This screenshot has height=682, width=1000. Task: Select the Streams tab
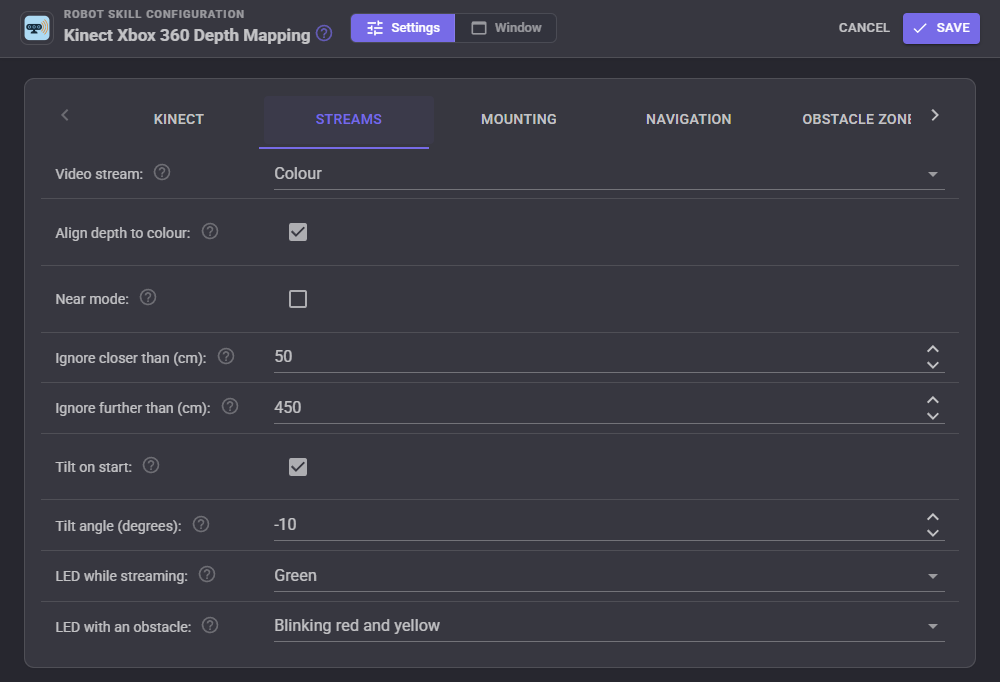(348, 119)
